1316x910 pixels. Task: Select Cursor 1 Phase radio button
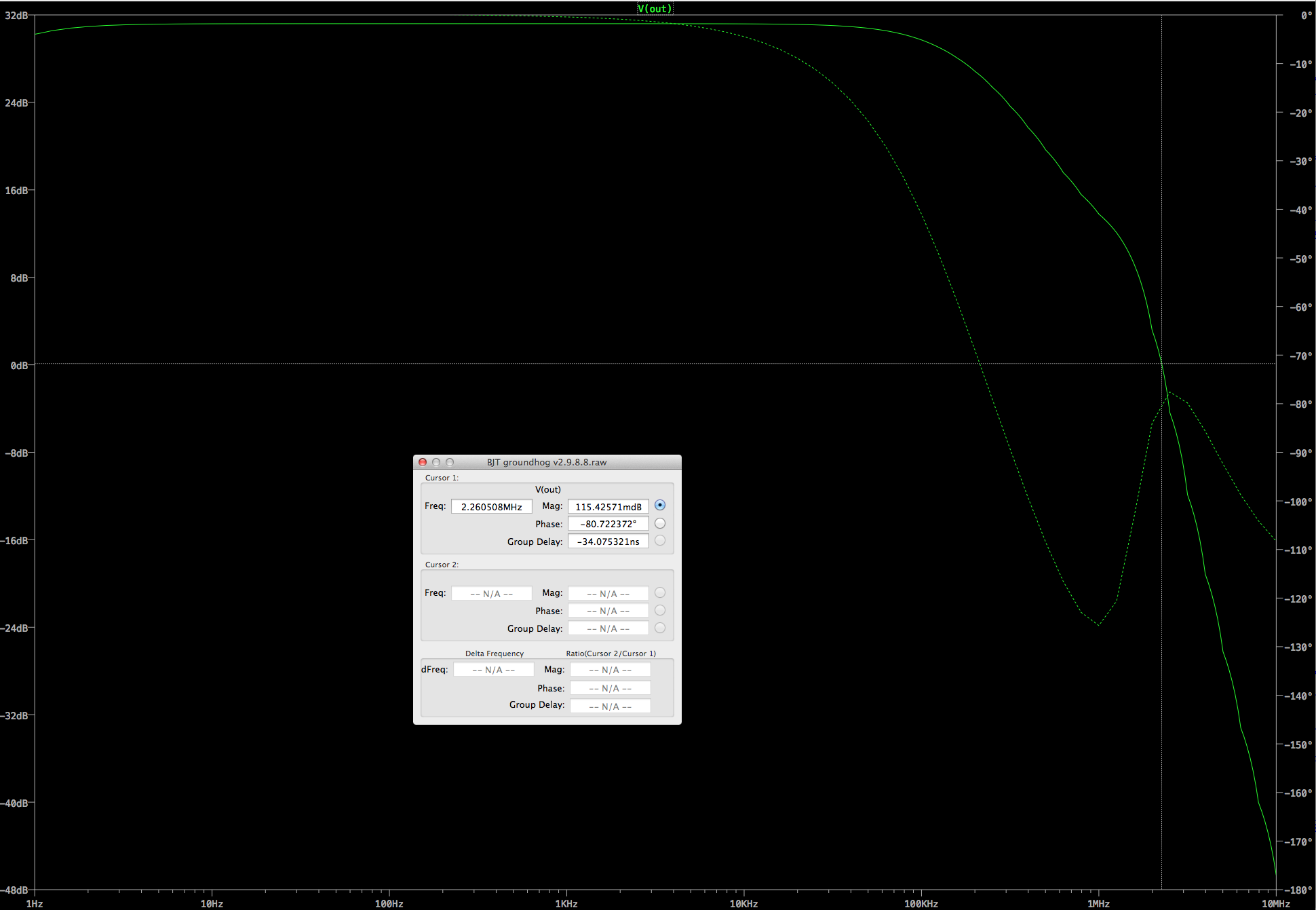pos(660,523)
